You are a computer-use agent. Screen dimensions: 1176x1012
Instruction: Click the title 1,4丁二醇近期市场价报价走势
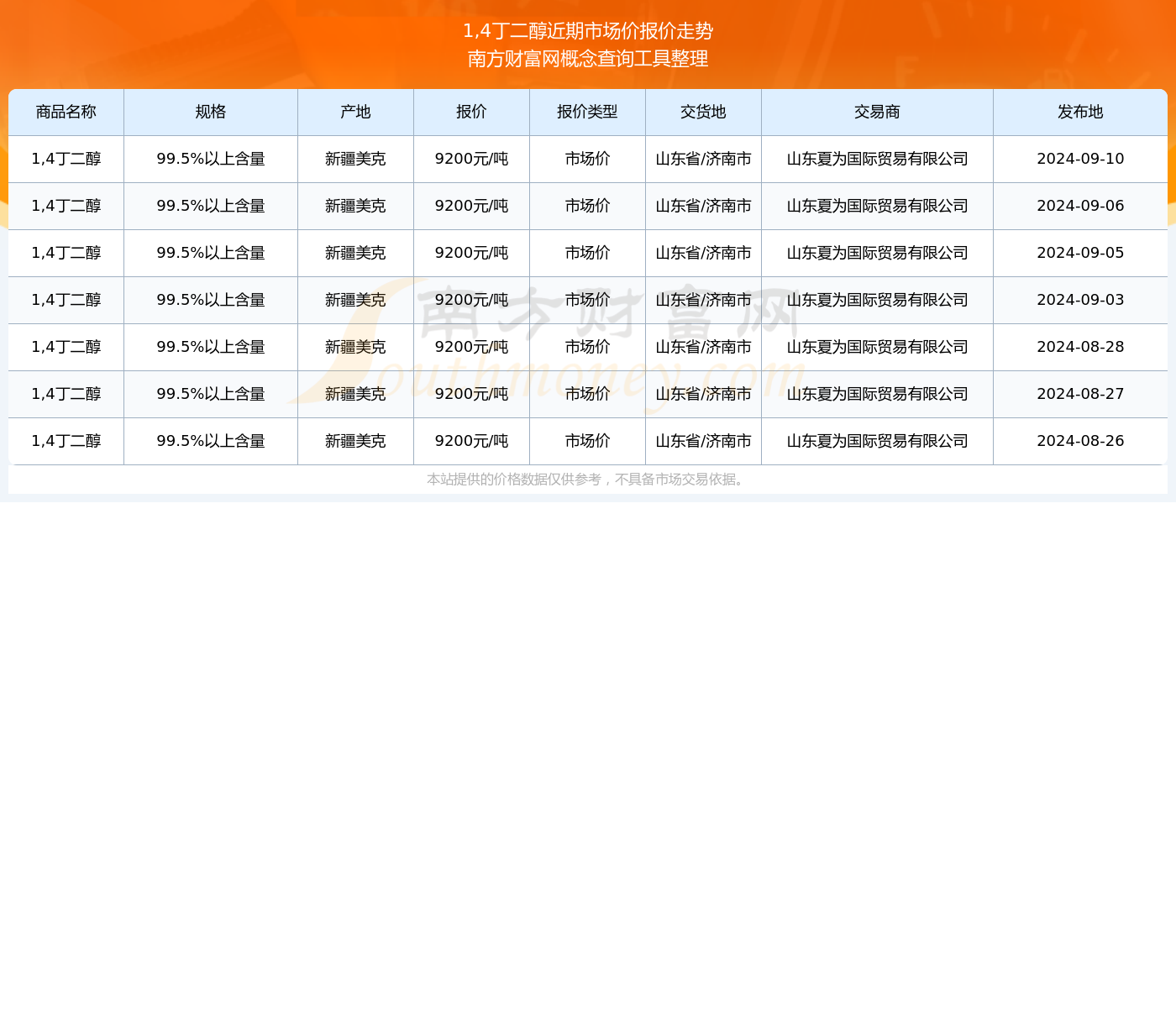[x=588, y=31]
